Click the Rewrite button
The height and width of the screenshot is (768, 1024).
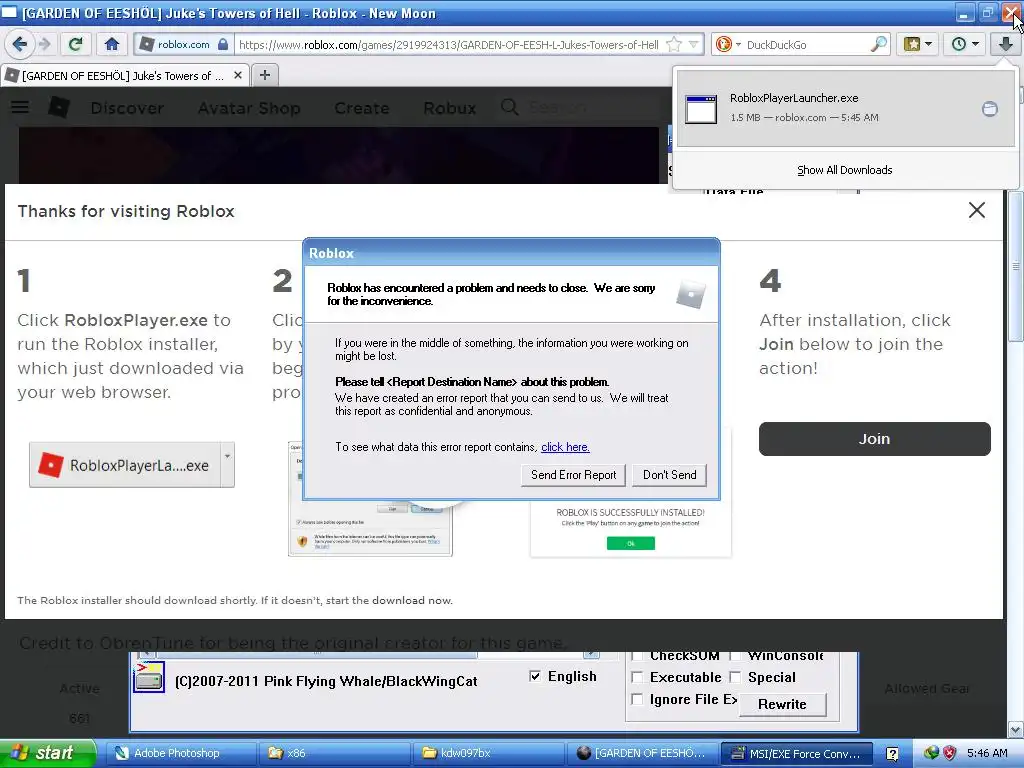[x=782, y=704]
